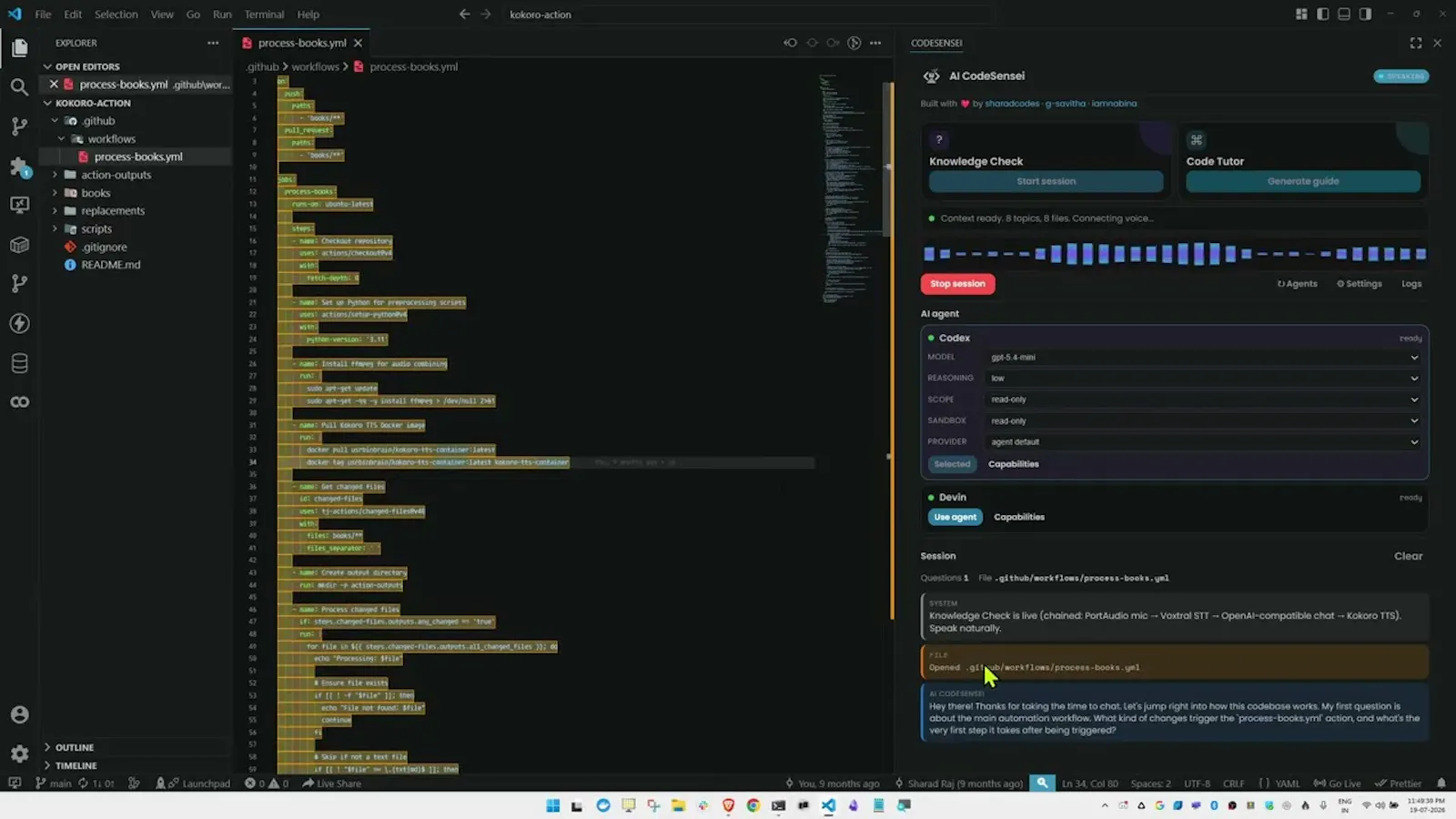1456x819 pixels.
Task: Click the editor more actions ellipsis
Action: pos(875,43)
